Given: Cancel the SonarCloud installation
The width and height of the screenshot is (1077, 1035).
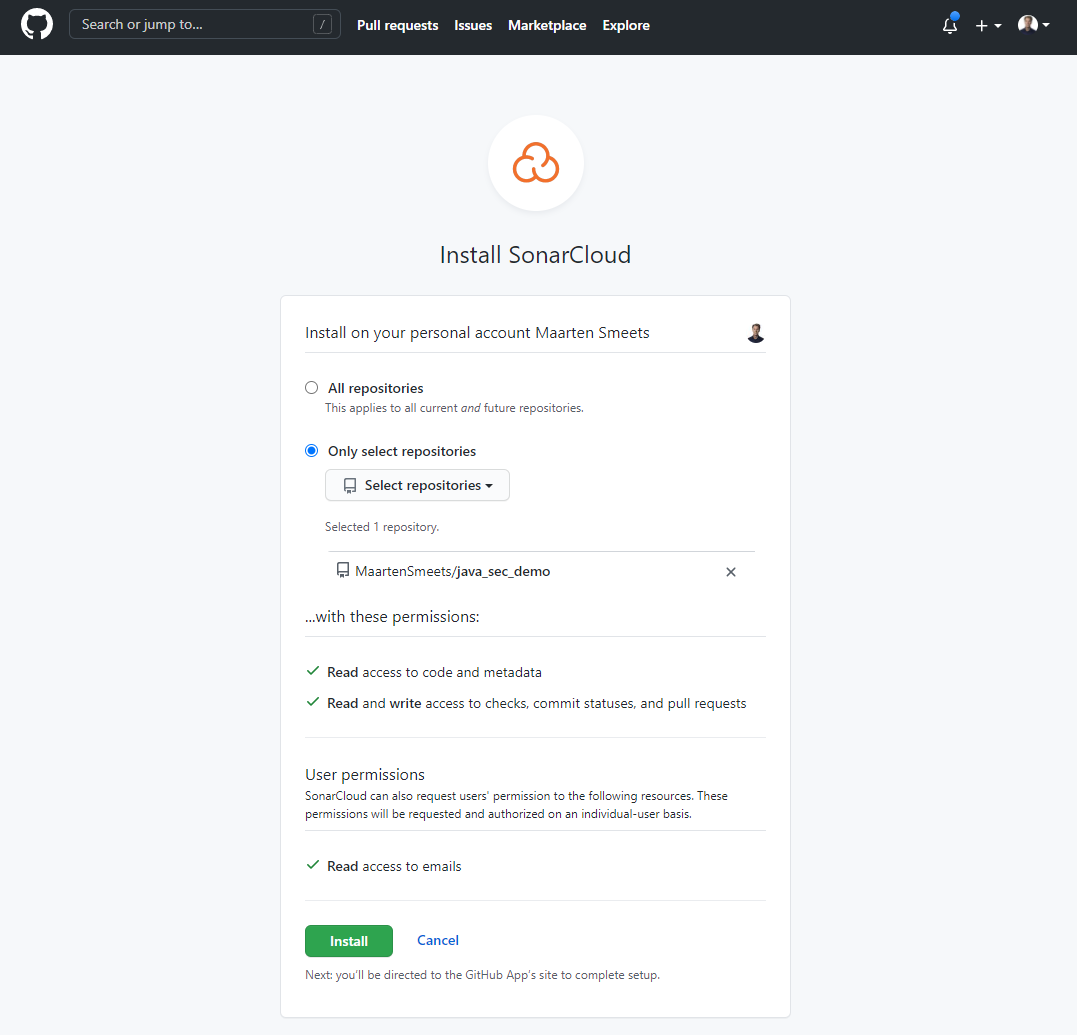Looking at the screenshot, I should [437, 940].
